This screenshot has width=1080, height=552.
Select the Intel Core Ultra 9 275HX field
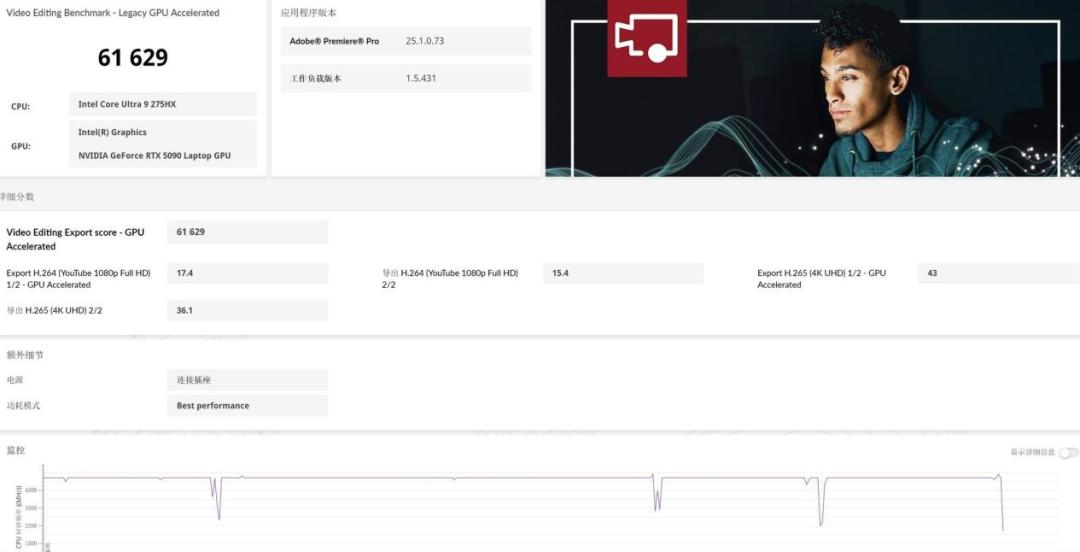[163, 104]
